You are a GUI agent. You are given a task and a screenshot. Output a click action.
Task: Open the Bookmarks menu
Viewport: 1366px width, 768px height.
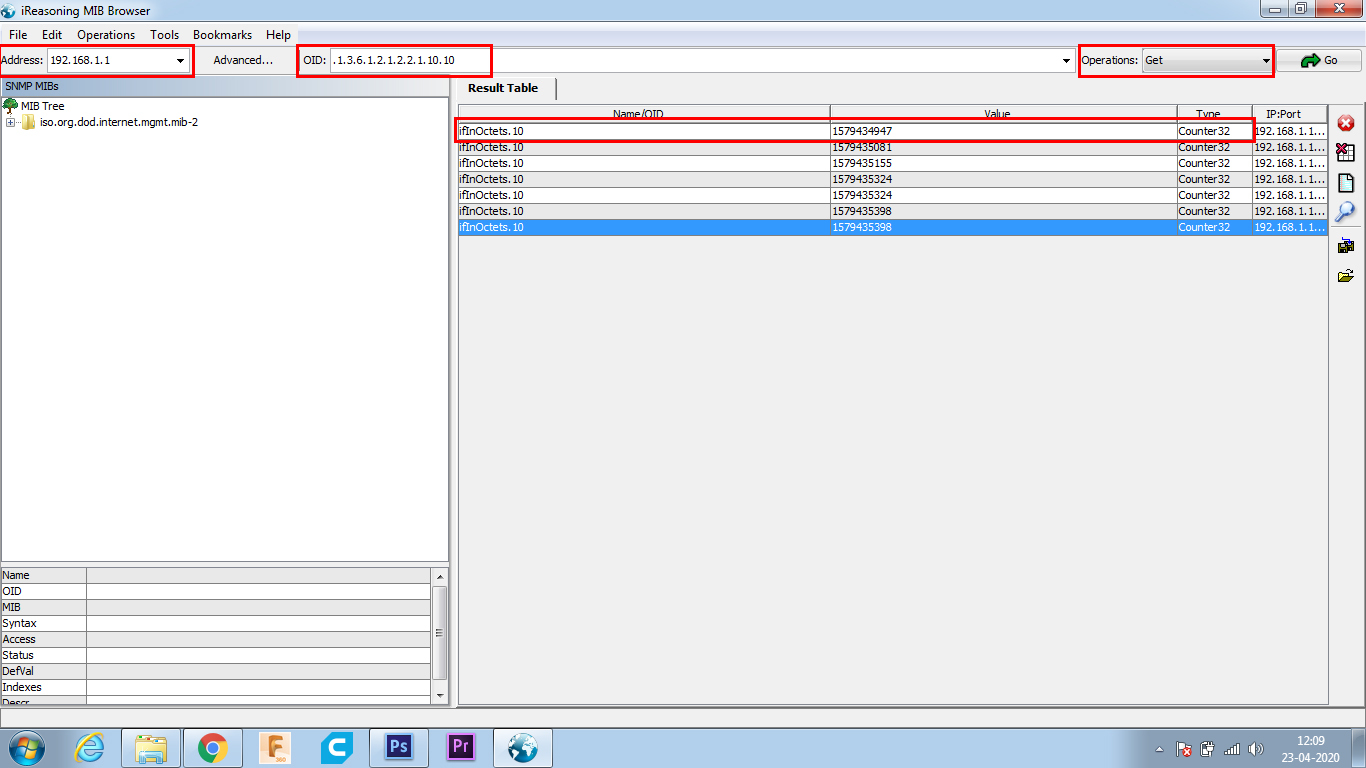222,35
